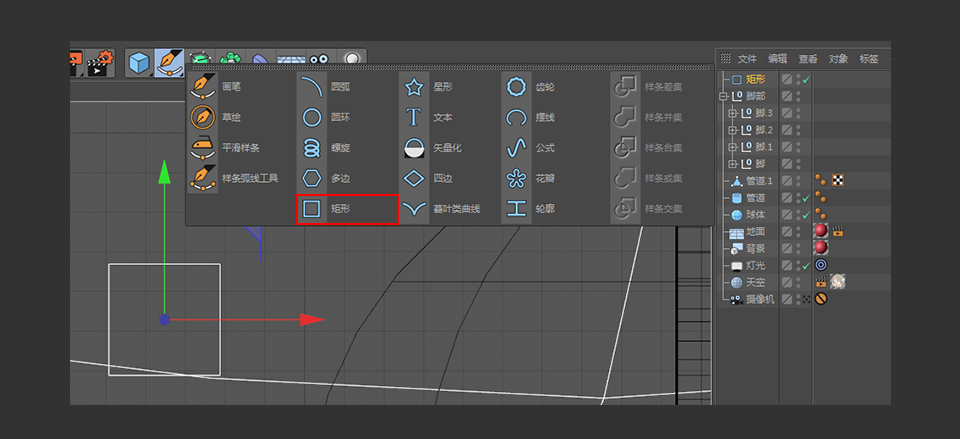Click the checkerboard texture tag on 管道.1
This screenshot has height=439, width=960.
(x=838, y=181)
